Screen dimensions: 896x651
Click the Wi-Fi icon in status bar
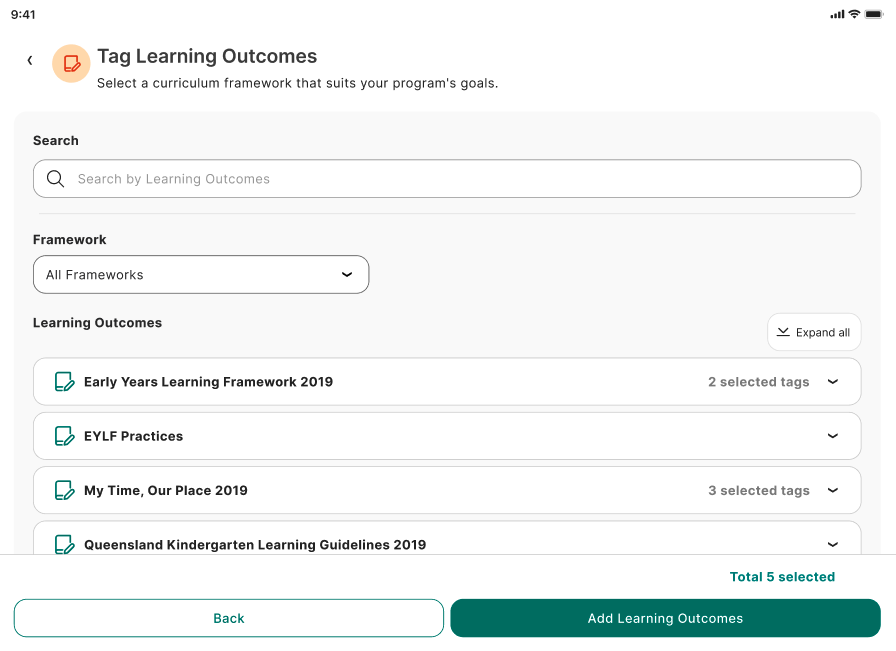(x=854, y=14)
